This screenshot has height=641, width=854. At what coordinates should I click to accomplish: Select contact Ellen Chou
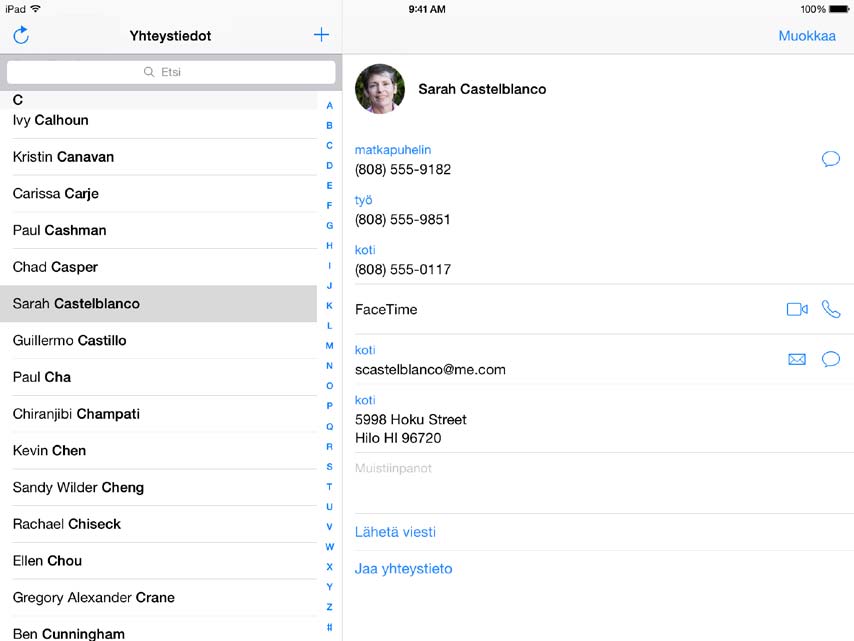point(158,561)
